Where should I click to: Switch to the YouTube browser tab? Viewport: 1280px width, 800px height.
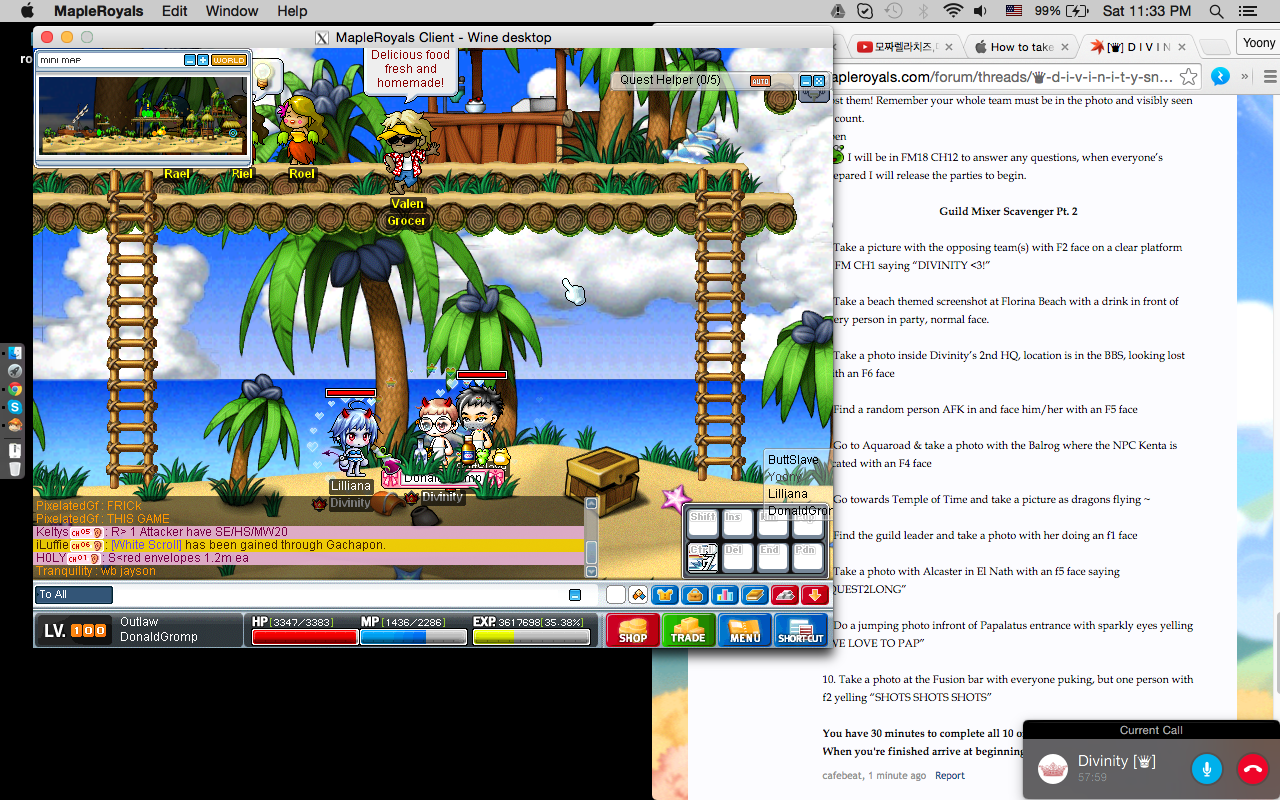click(x=903, y=46)
